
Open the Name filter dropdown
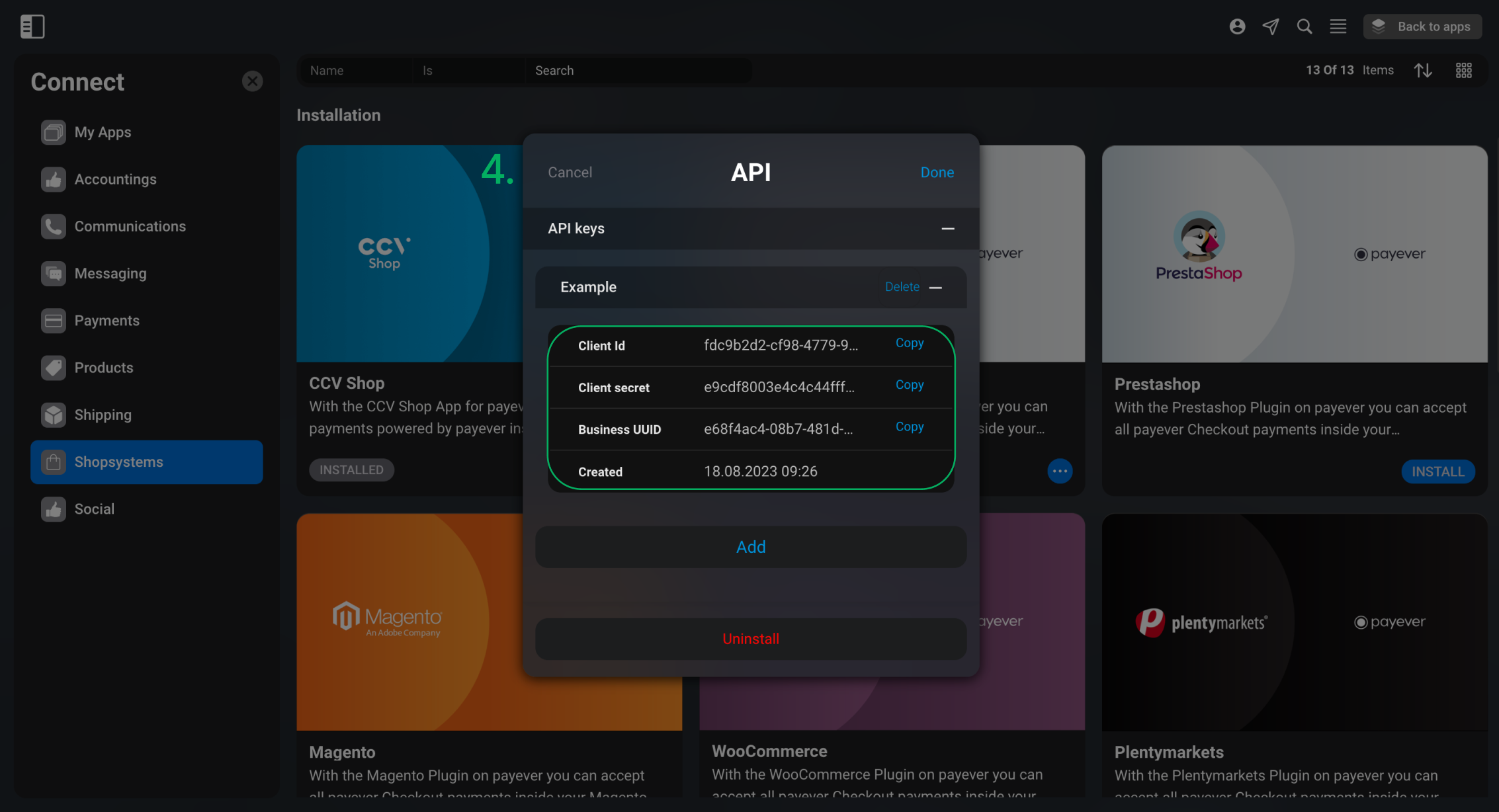coord(356,70)
